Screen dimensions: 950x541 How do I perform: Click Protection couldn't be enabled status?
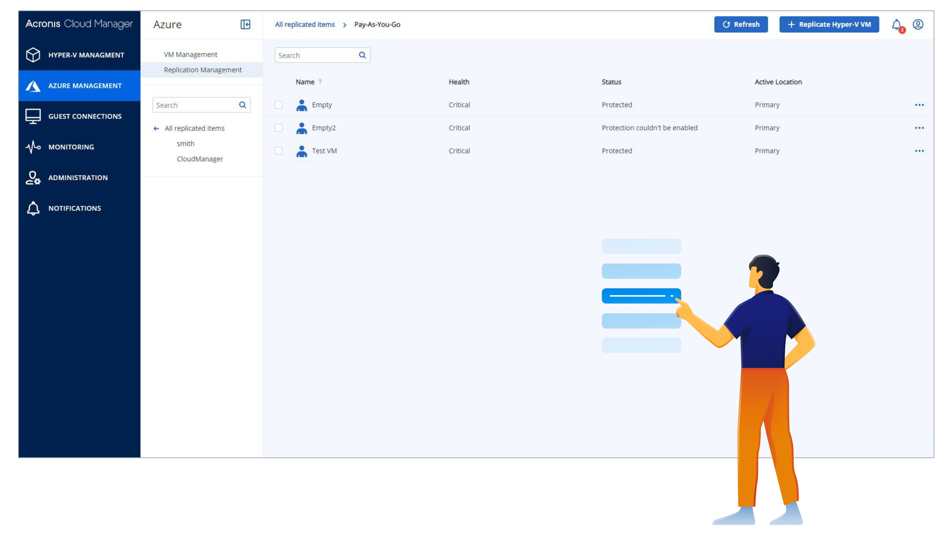[x=649, y=128]
